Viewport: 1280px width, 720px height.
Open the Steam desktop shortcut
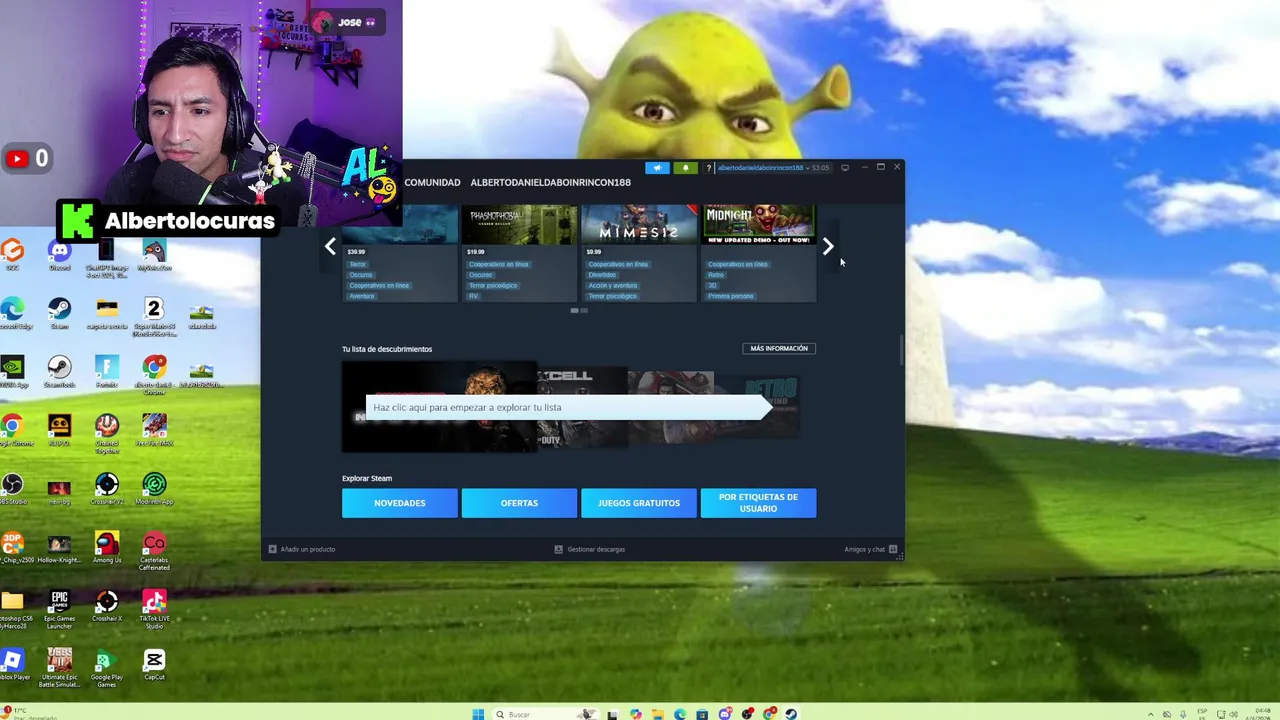coord(59,313)
